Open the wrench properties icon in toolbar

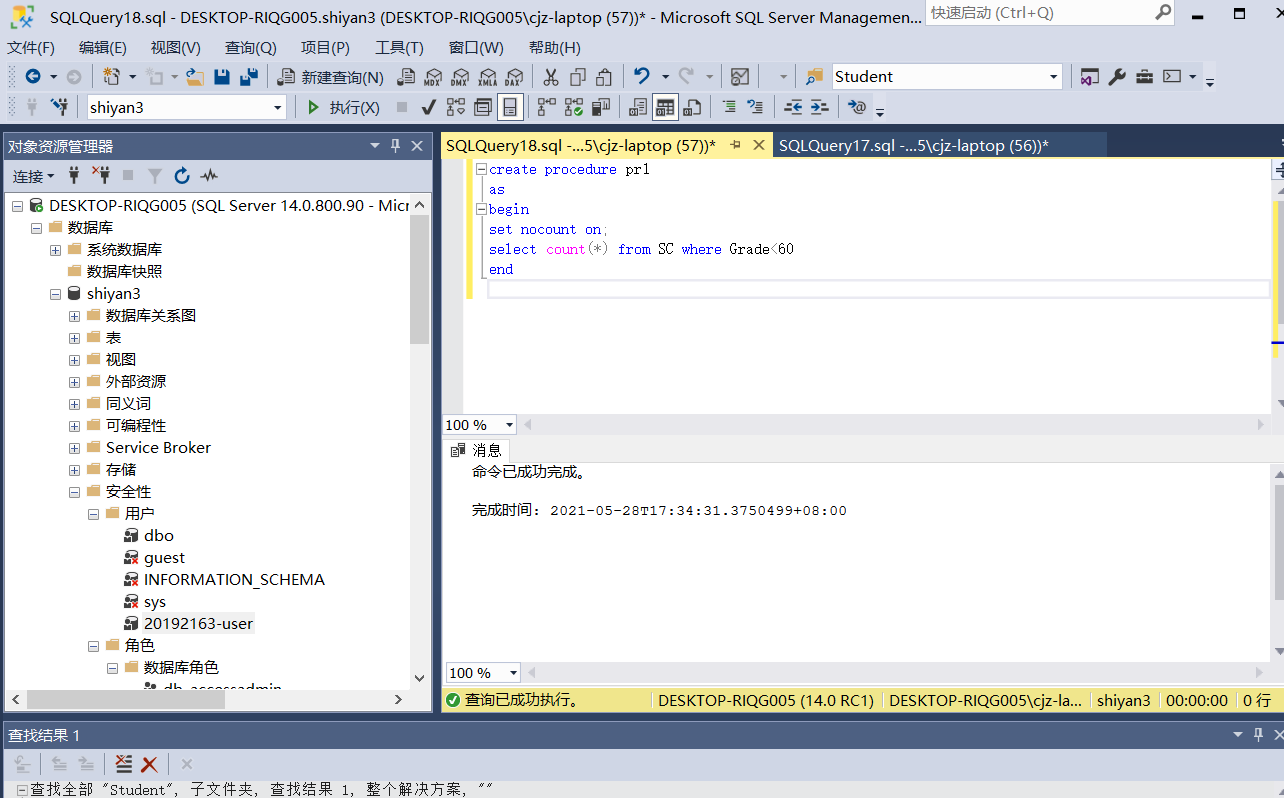1117,77
